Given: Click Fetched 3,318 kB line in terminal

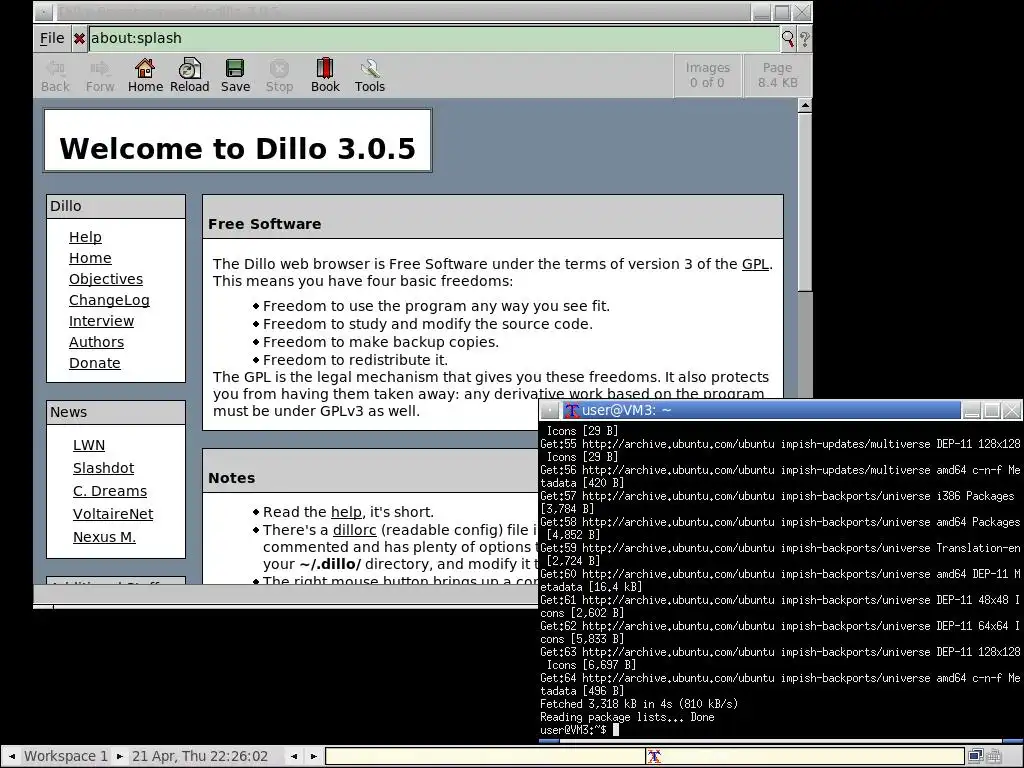Looking at the screenshot, I should click(x=639, y=704).
